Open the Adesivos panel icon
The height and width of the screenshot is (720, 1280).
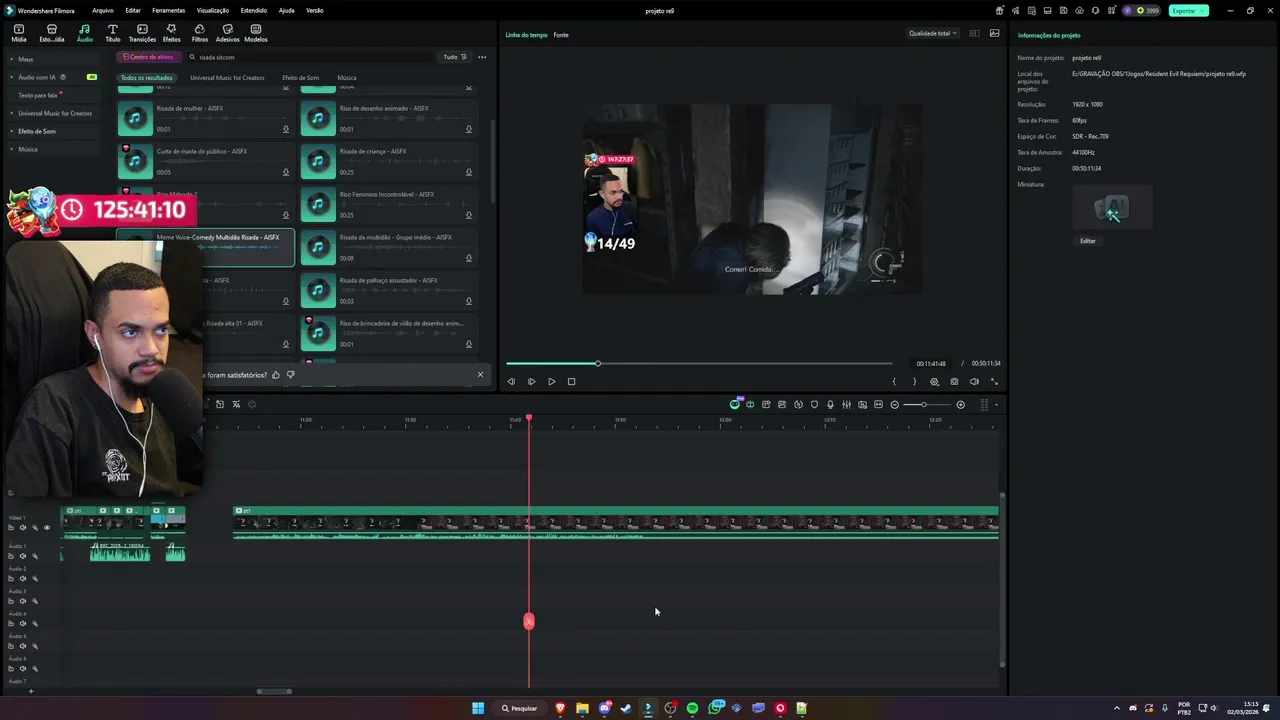228,33
